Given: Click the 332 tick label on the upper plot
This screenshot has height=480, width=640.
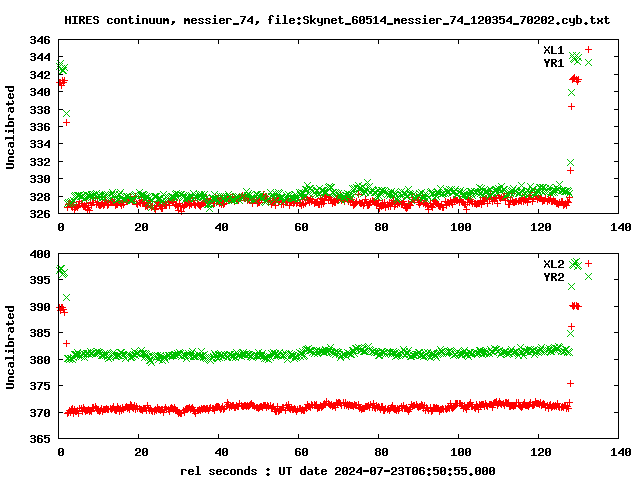Looking at the screenshot, I should pos(40,162).
